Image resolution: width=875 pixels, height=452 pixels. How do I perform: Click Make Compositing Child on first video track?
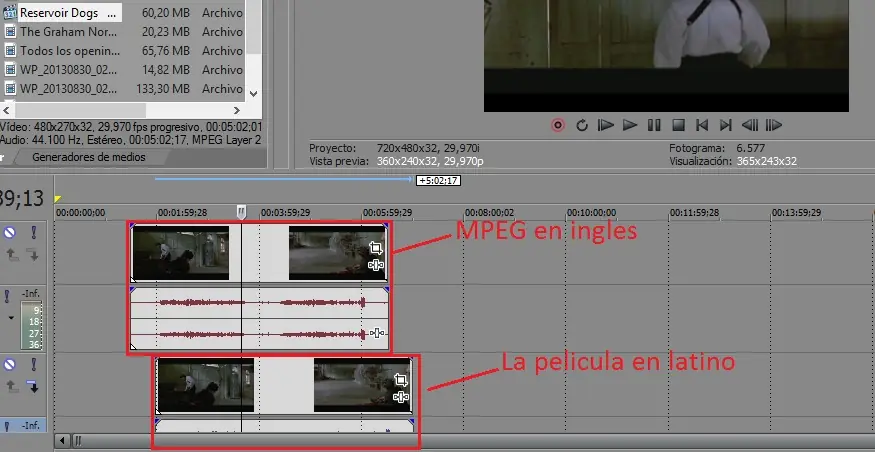pos(33,255)
